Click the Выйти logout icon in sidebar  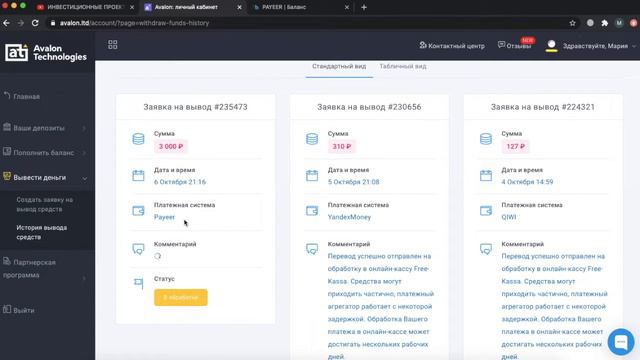pyautogui.click(x=7, y=309)
